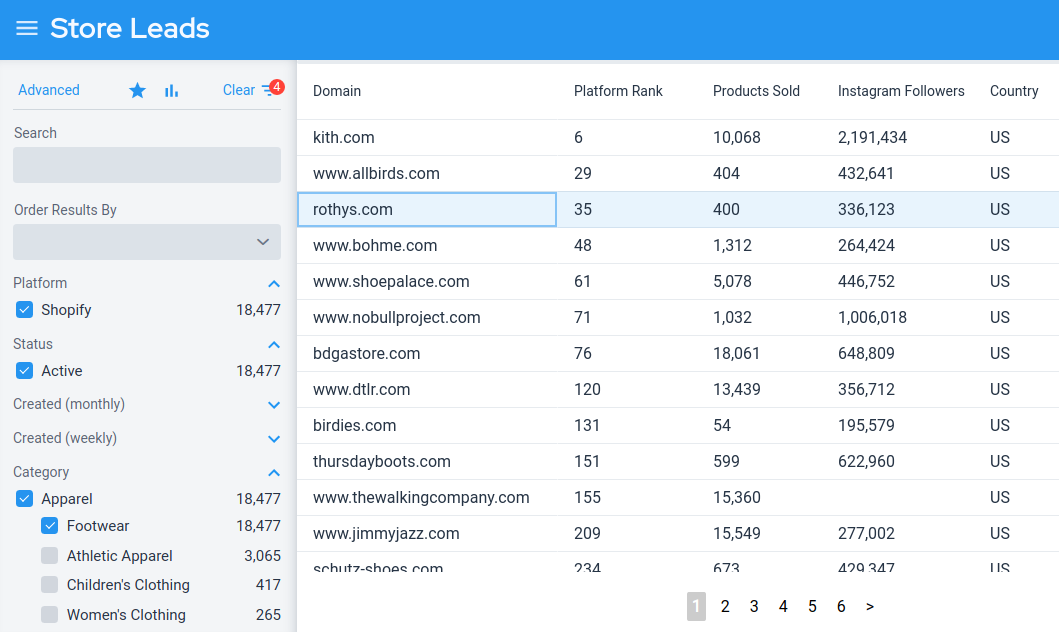Focus the Search input field
1059x632 pixels.
pyautogui.click(x=147, y=165)
